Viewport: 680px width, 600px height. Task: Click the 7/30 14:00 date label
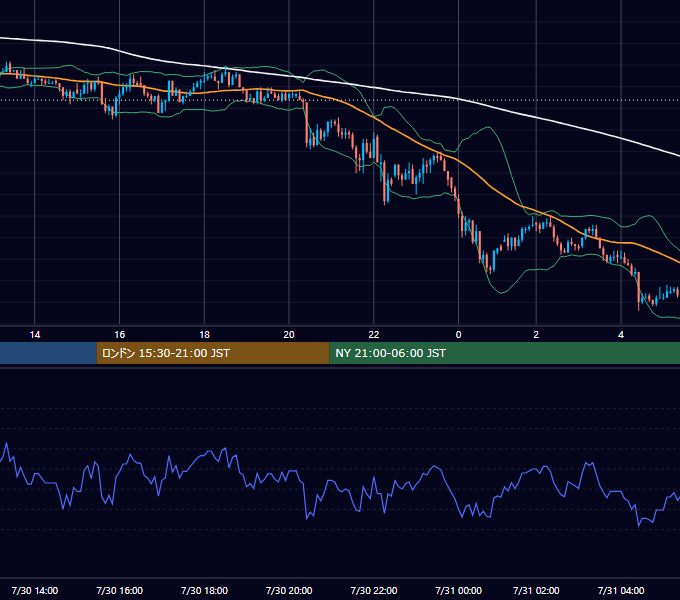[x=35, y=590]
